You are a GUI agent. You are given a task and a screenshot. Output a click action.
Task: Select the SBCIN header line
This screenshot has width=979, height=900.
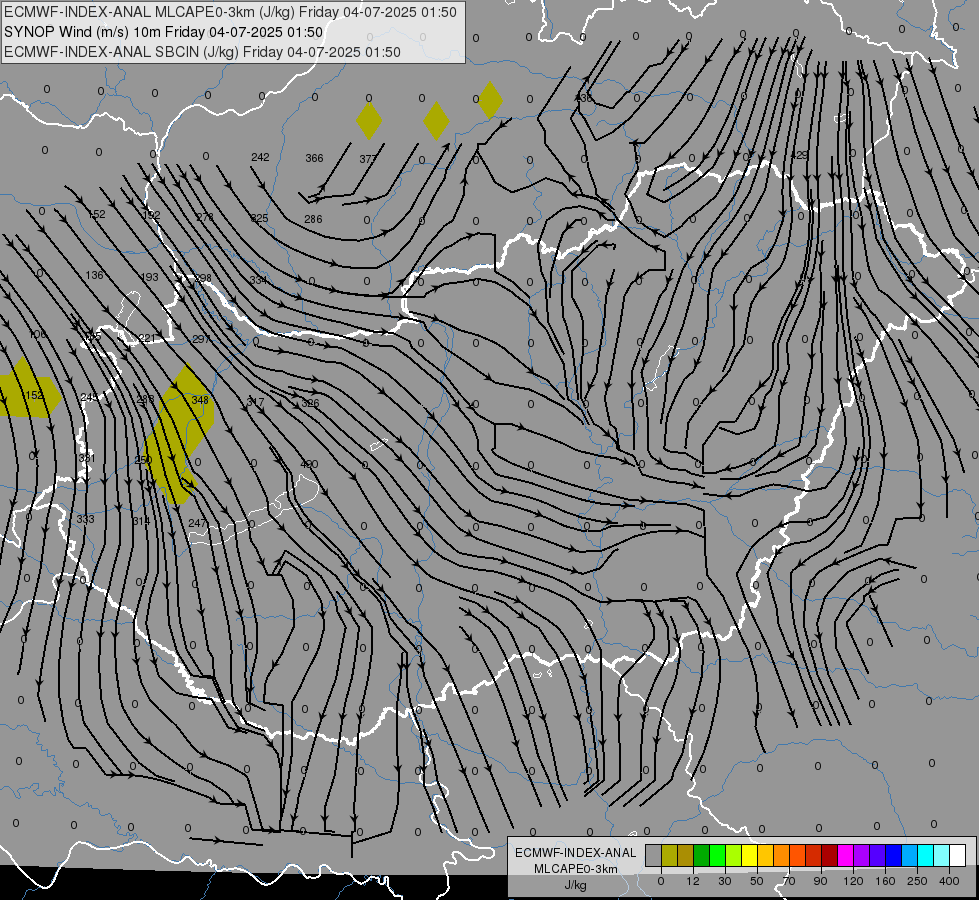click(x=202, y=52)
